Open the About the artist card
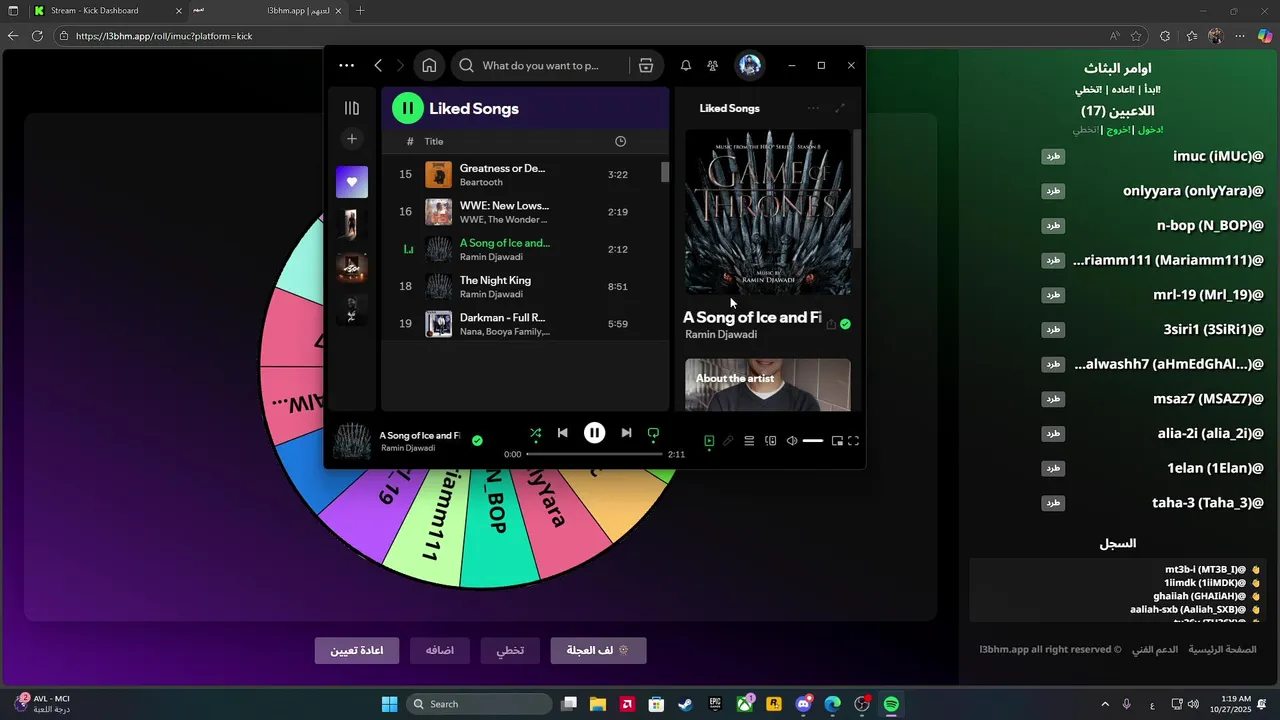Viewport: 1280px width, 720px height. 768,385
